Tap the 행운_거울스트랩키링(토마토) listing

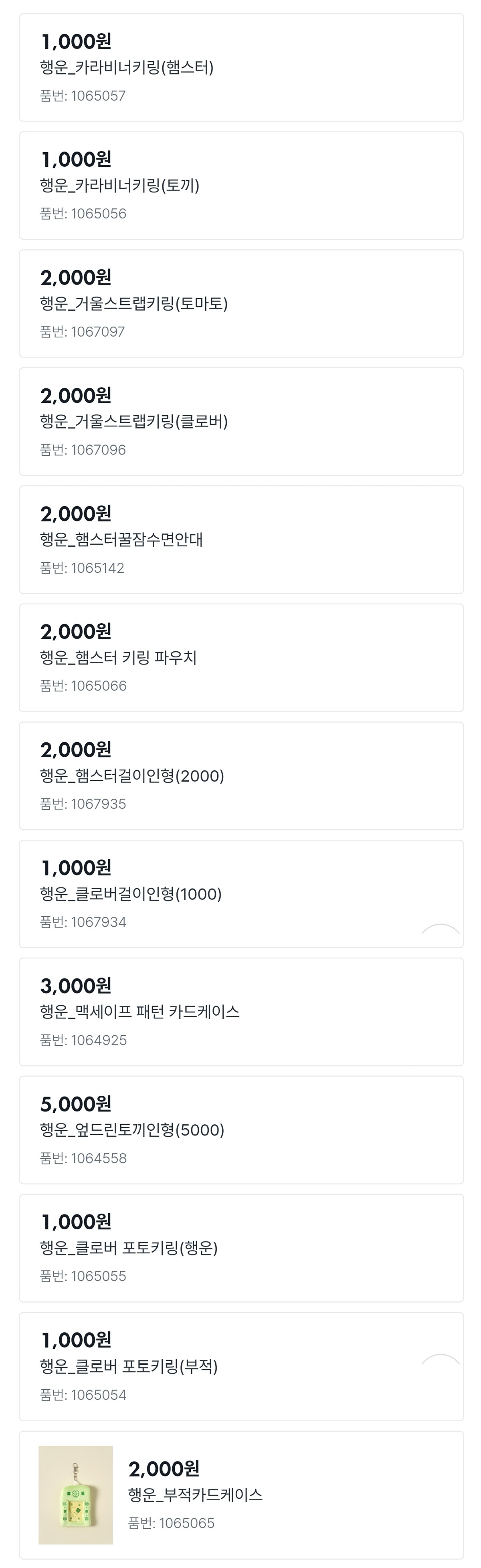tap(134, 304)
